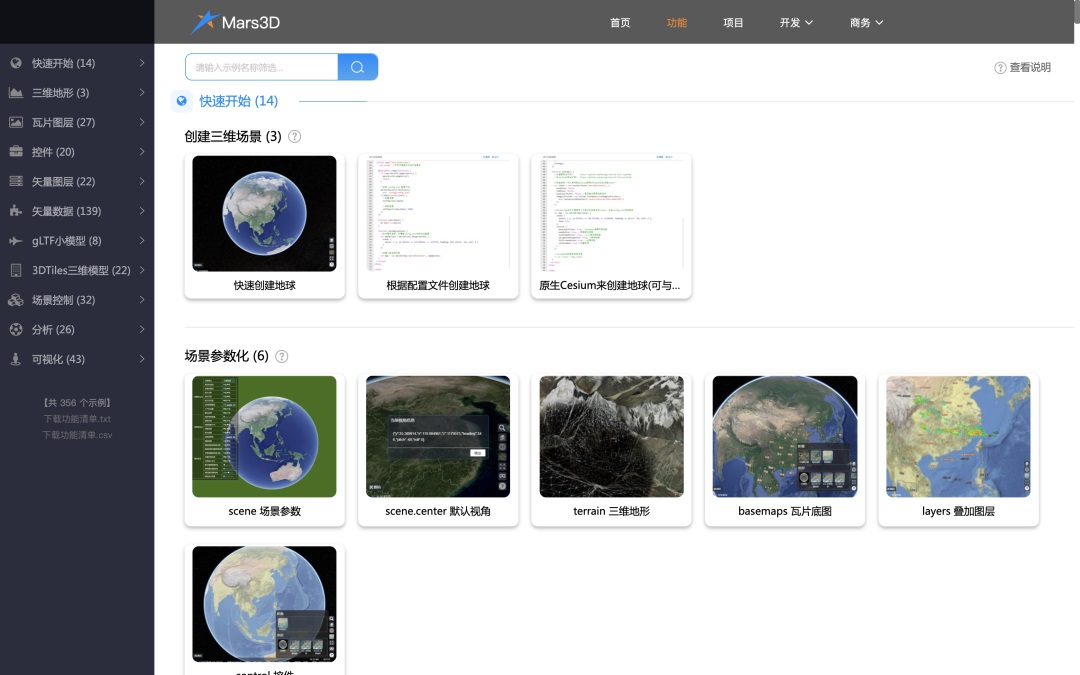Open the 开发 dropdown menu
Screen dimensions: 1080x675
point(796,22)
